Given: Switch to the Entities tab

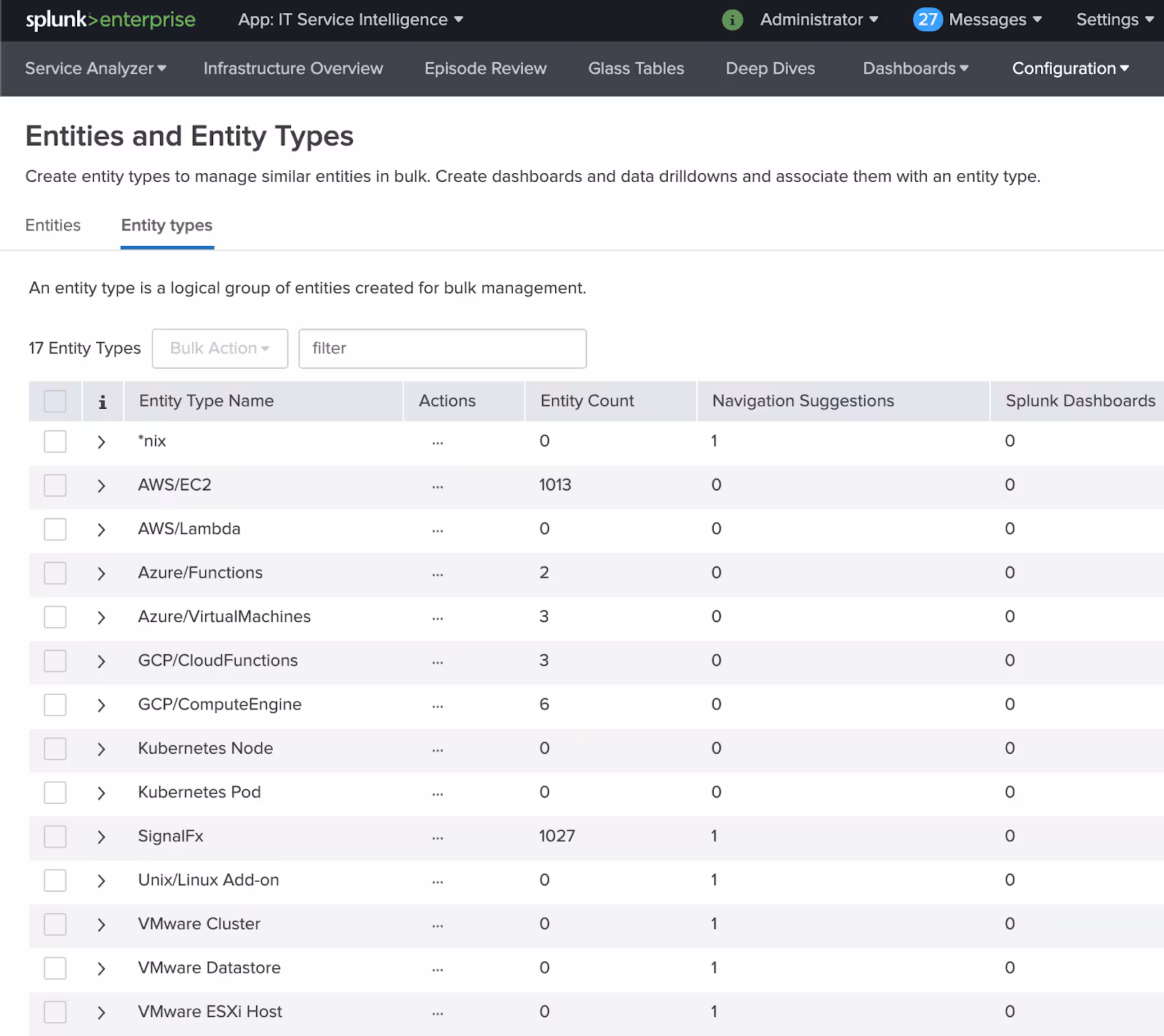Looking at the screenshot, I should click(x=53, y=226).
